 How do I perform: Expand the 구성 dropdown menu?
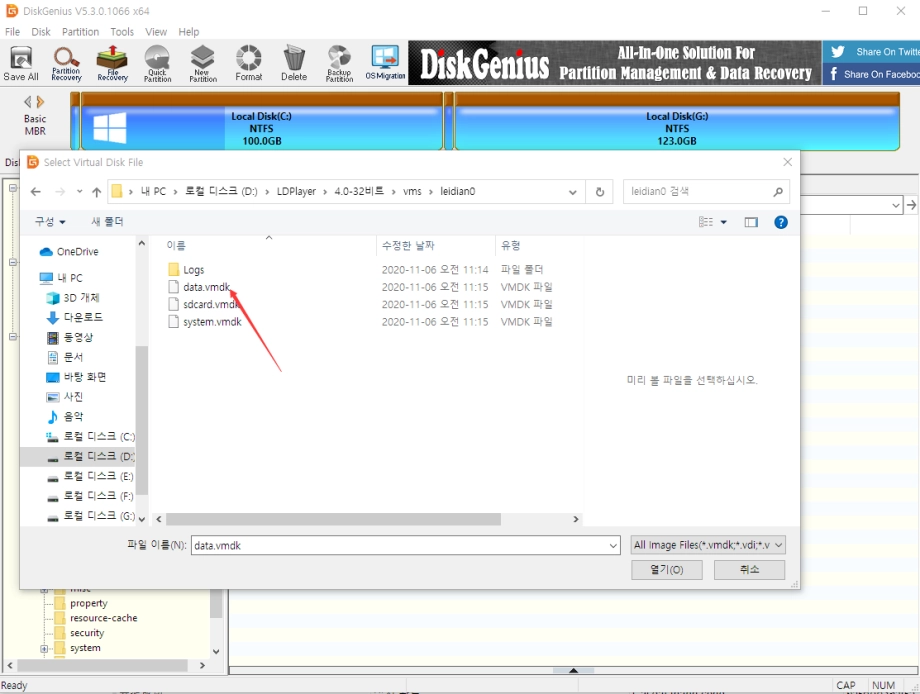click(x=50, y=222)
